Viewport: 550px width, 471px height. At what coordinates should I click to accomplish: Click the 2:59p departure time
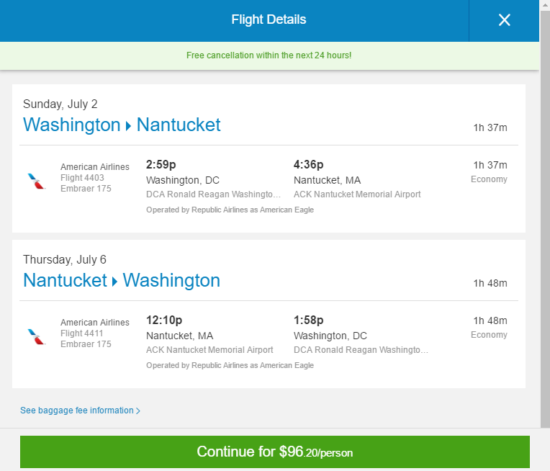coord(161,164)
